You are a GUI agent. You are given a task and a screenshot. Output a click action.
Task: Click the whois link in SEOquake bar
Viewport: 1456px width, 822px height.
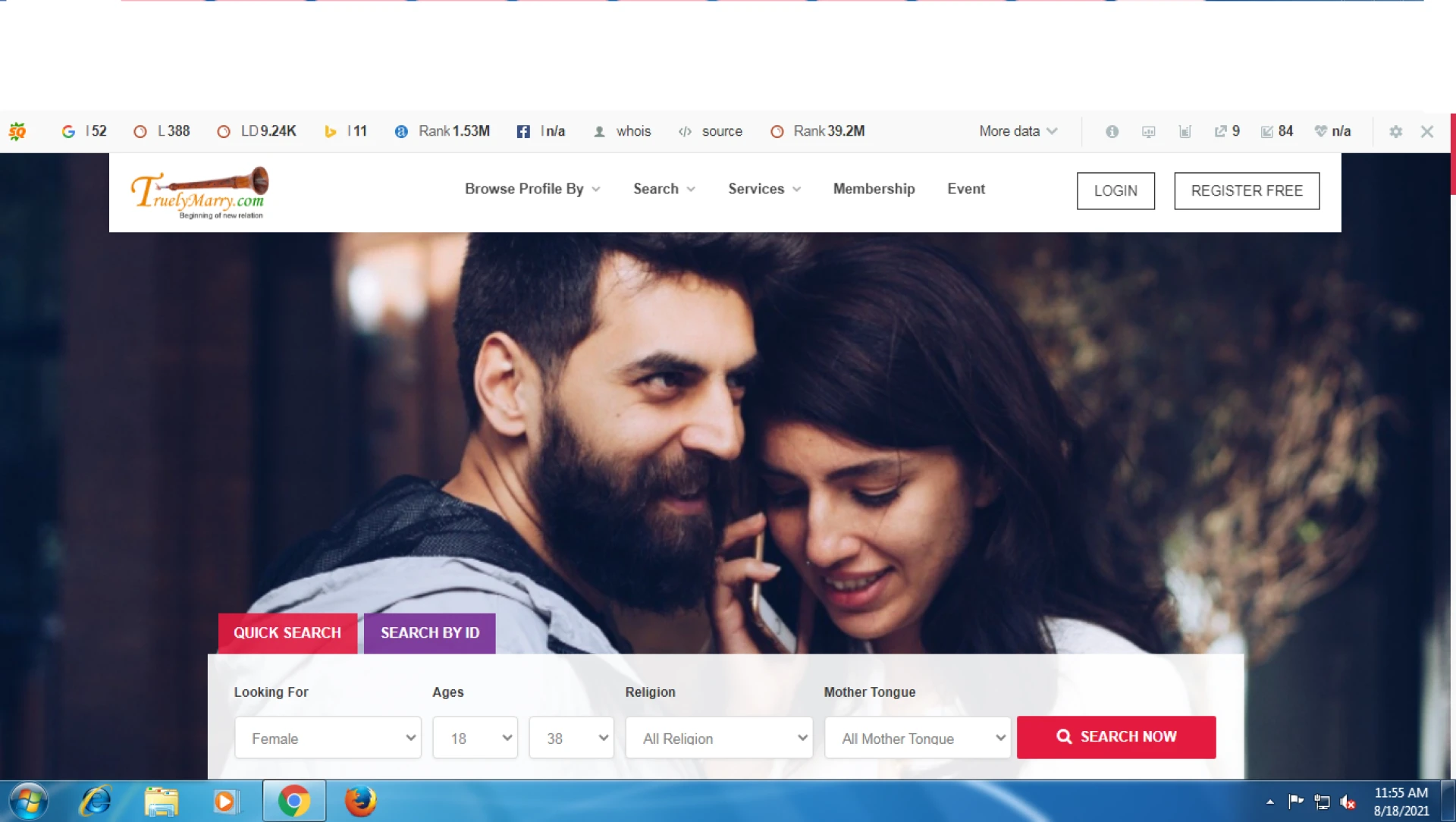(632, 131)
